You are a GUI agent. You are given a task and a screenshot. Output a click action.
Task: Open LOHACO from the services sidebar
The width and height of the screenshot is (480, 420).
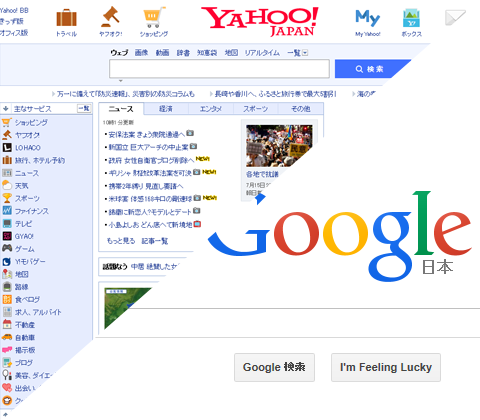(x=28, y=148)
